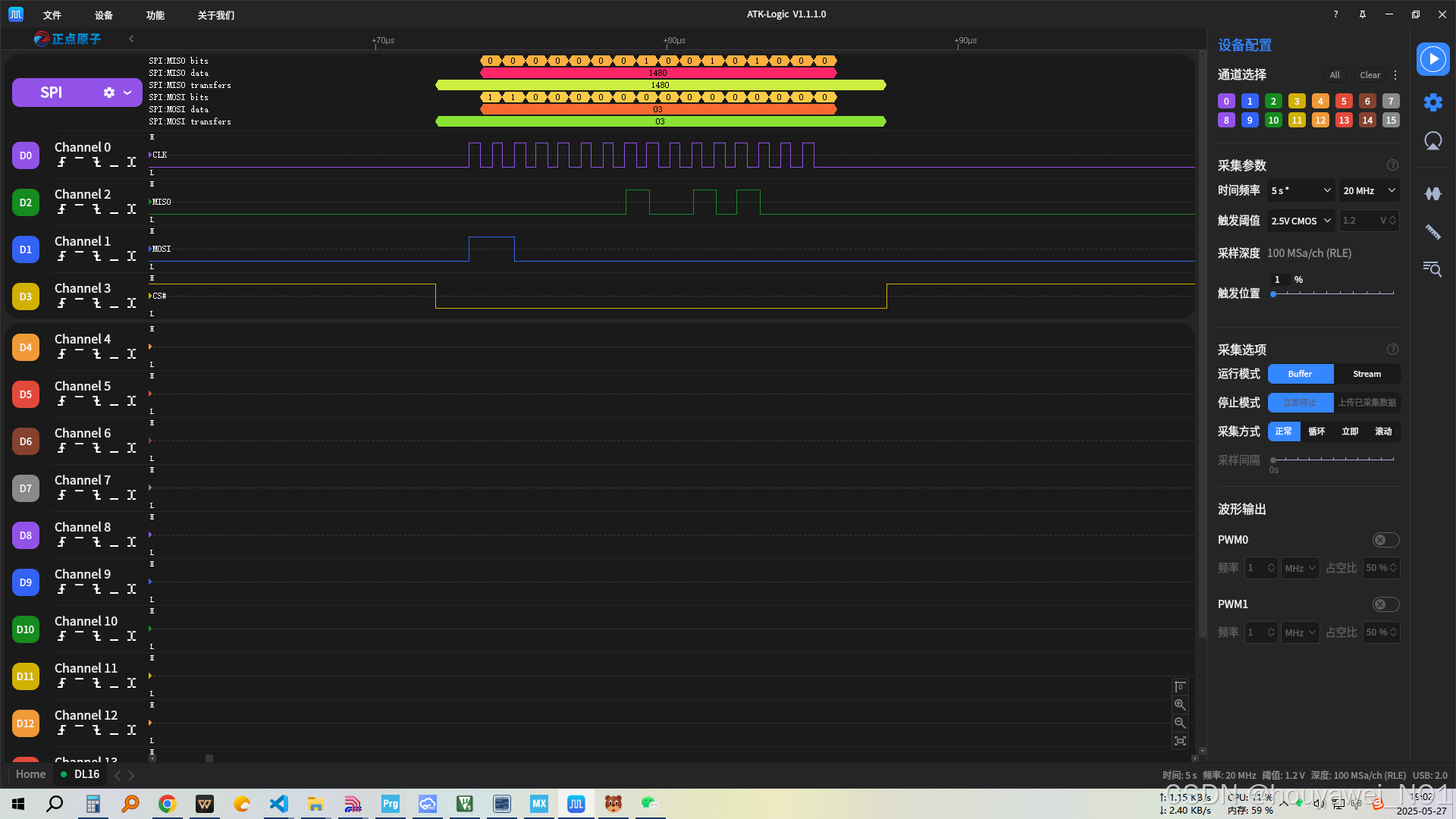Open the 文件 menu
1456x819 pixels.
[x=52, y=15]
